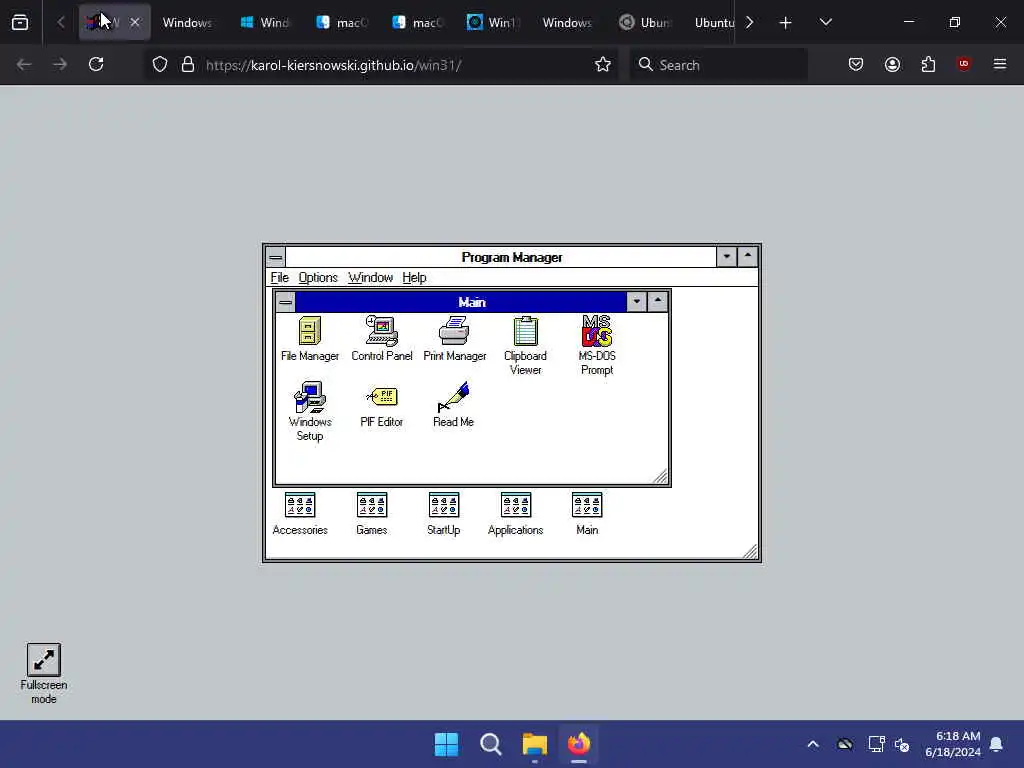Viewport: 1024px width, 768px height.
Task: Close the current win31 tab
Action: [135, 22]
